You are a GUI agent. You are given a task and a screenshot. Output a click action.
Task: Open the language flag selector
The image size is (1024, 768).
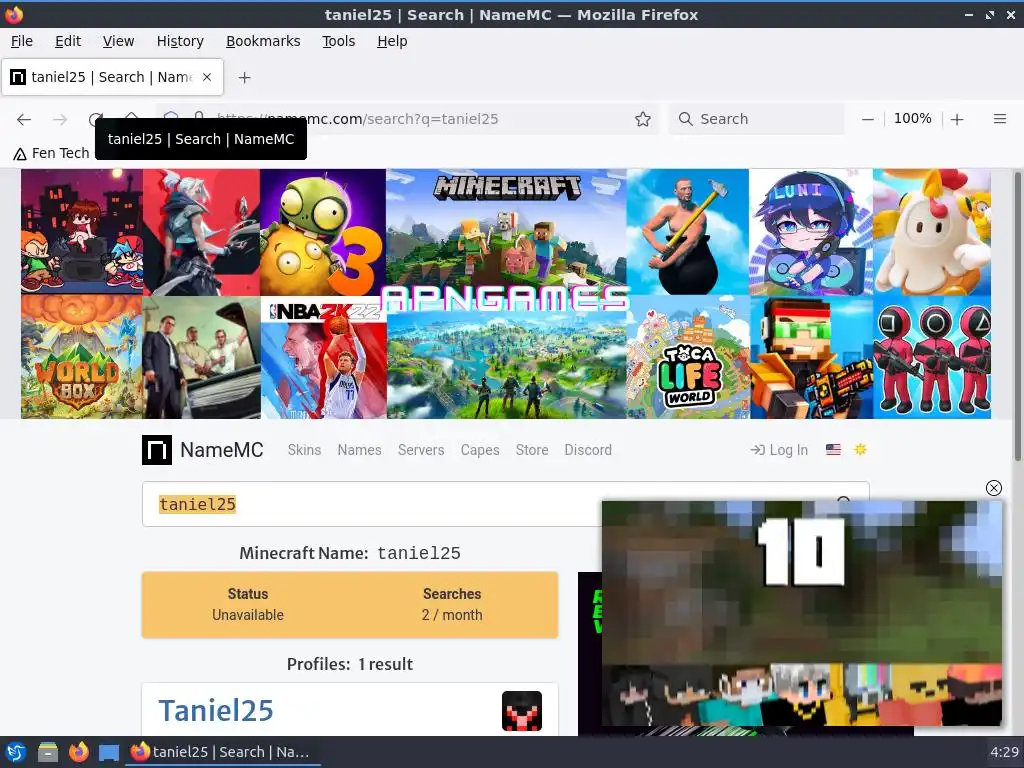[833, 449]
